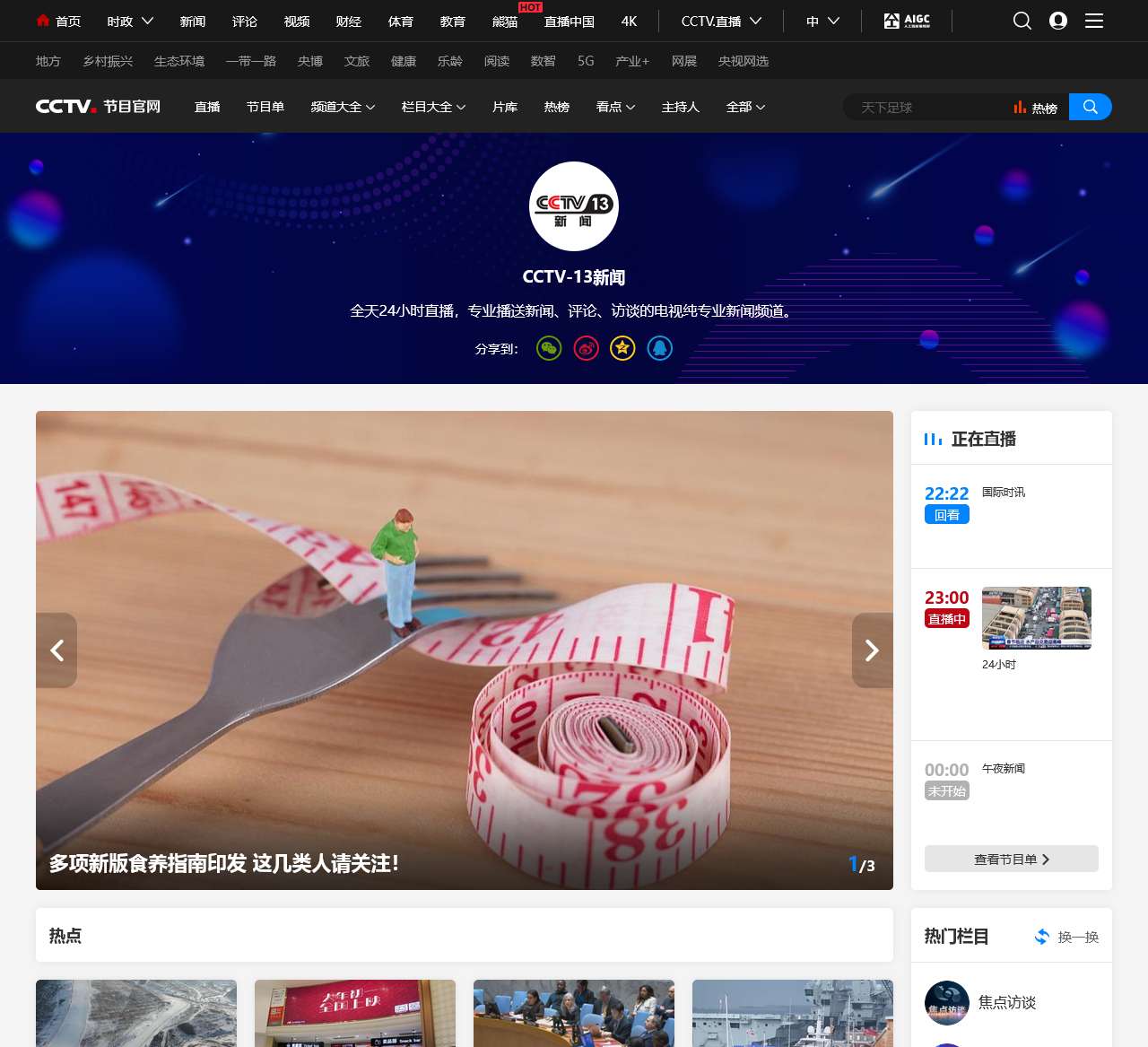Open the snowy road hot-topic thumbnail

tap(136, 1013)
